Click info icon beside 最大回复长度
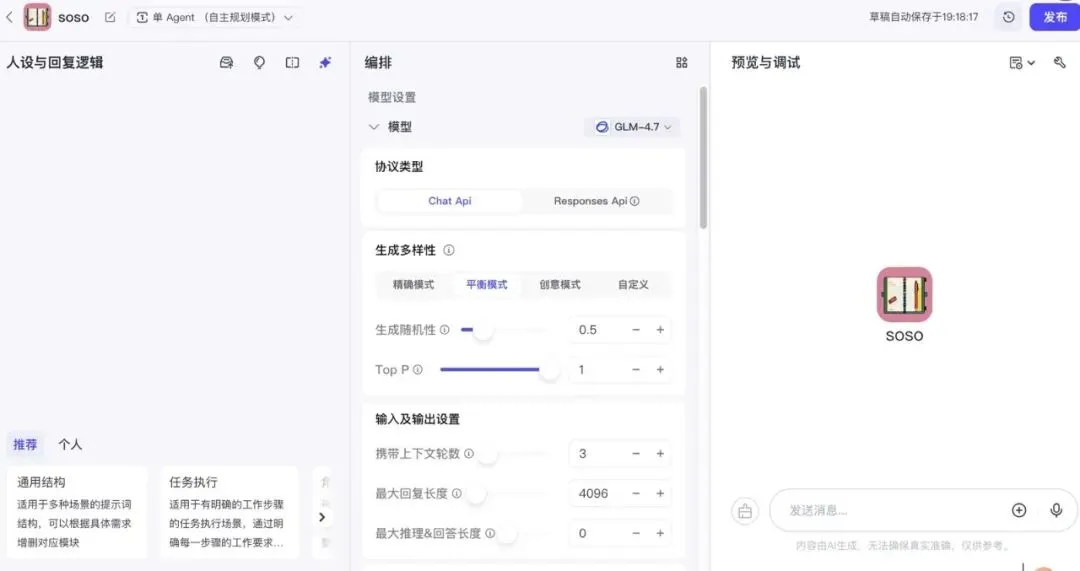The height and width of the screenshot is (571, 1080). point(457,494)
